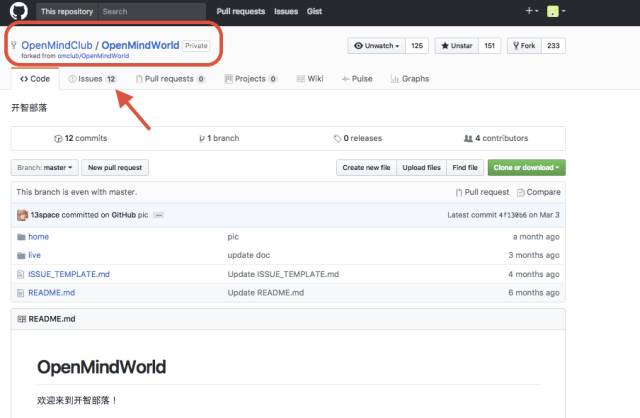Click the README.md file icon in the list
The height and width of the screenshot is (418, 640).
20,293
